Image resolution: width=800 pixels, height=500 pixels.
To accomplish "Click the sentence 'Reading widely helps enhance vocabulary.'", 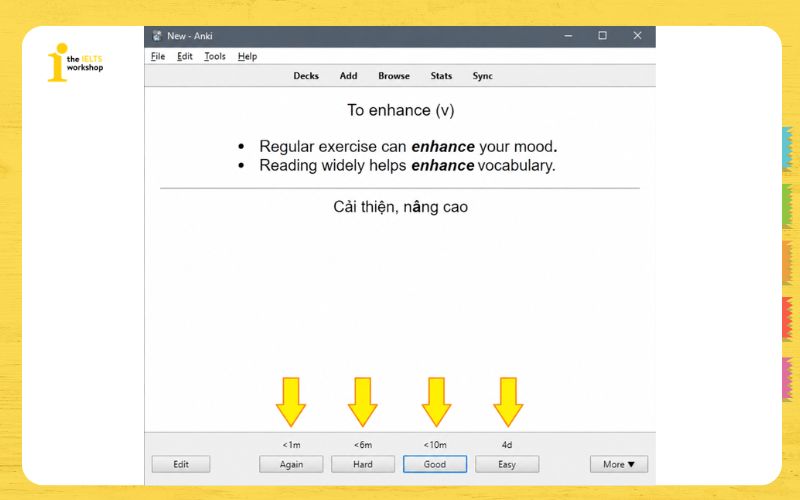I will click(407, 165).
